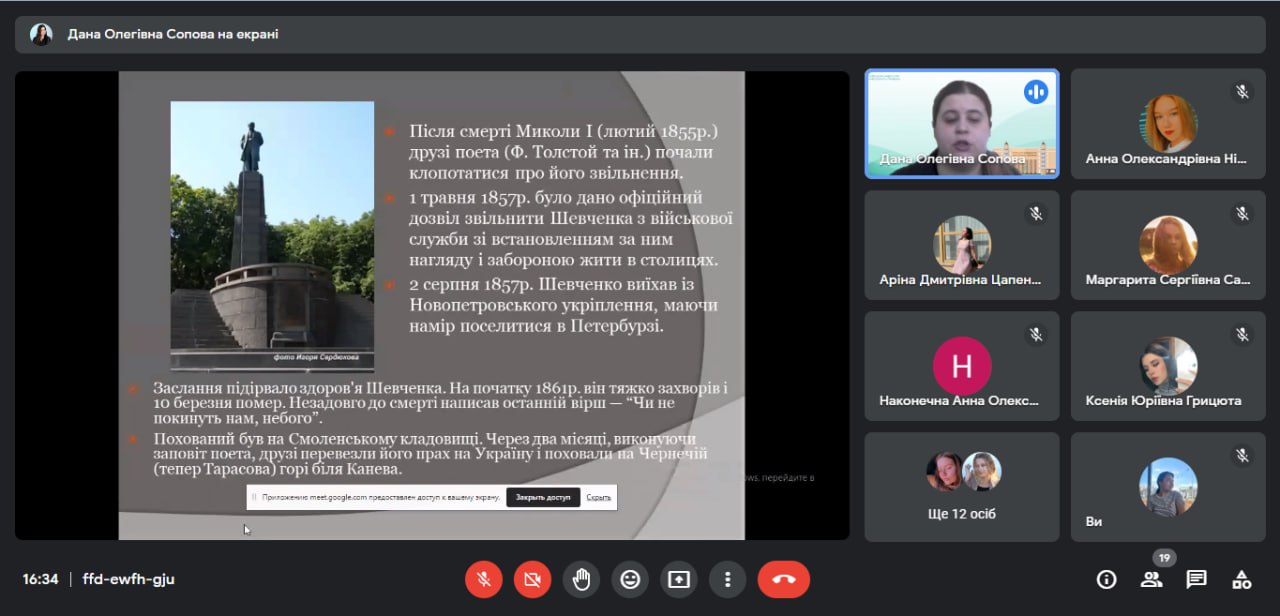Click the name label 'Аріна Дмитрівна Цапен...'
This screenshot has height=616, width=1280.
point(960,280)
